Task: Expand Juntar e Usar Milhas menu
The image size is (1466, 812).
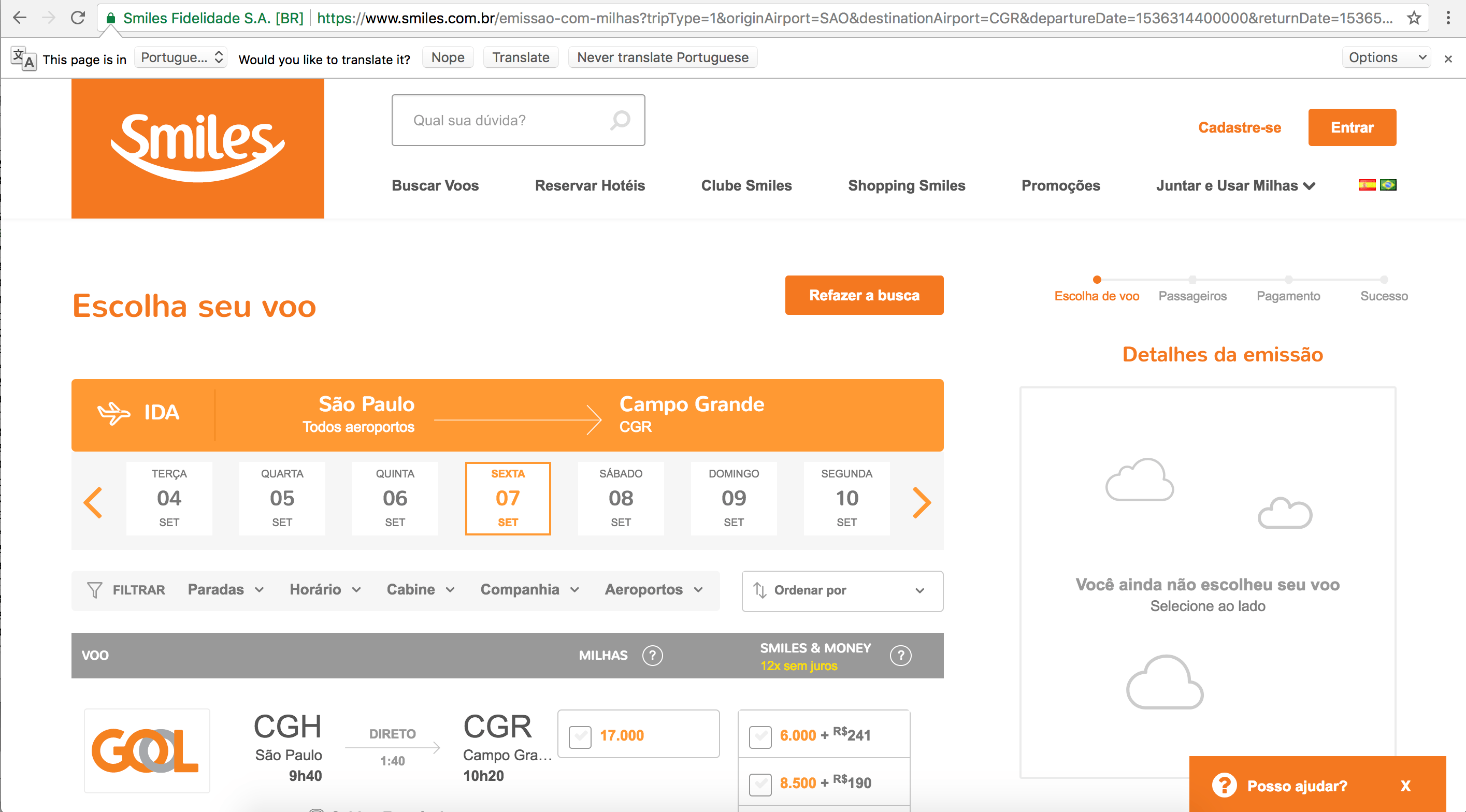Action: pos(1235,185)
